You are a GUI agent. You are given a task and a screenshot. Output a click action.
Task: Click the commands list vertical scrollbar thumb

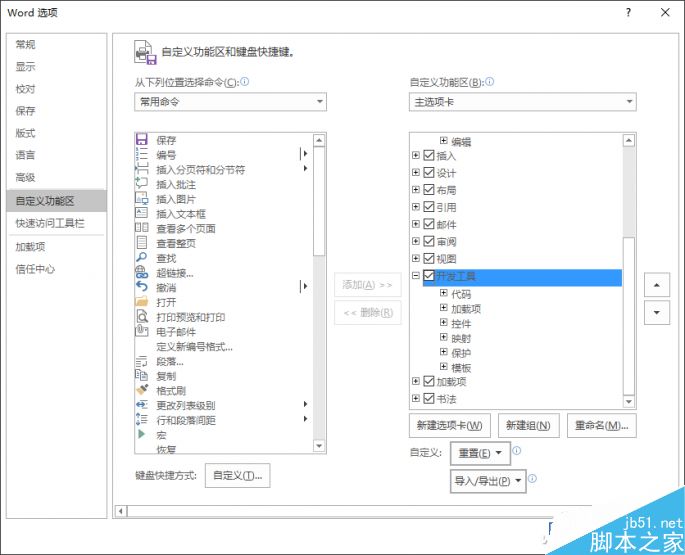[x=319, y=201]
